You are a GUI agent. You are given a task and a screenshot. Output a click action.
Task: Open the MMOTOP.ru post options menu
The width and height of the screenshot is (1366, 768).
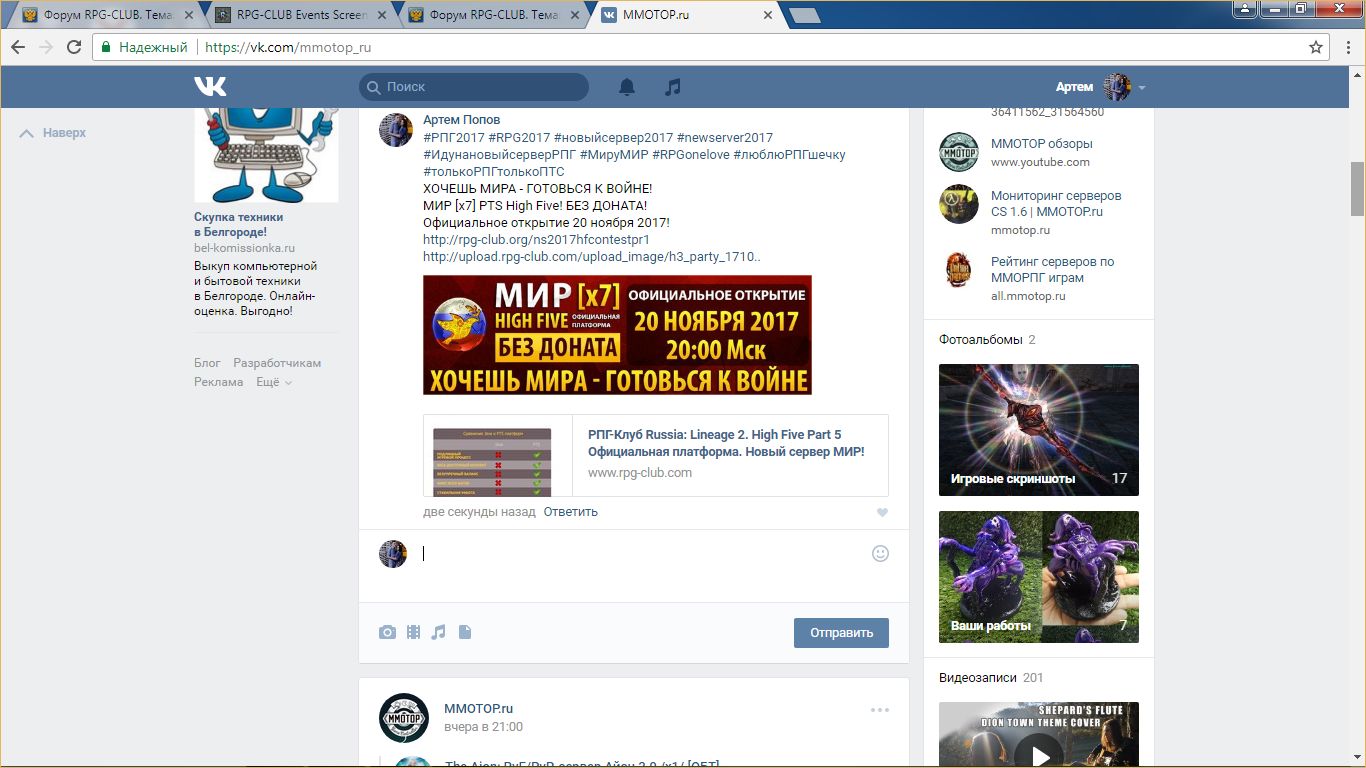click(x=880, y=710)
